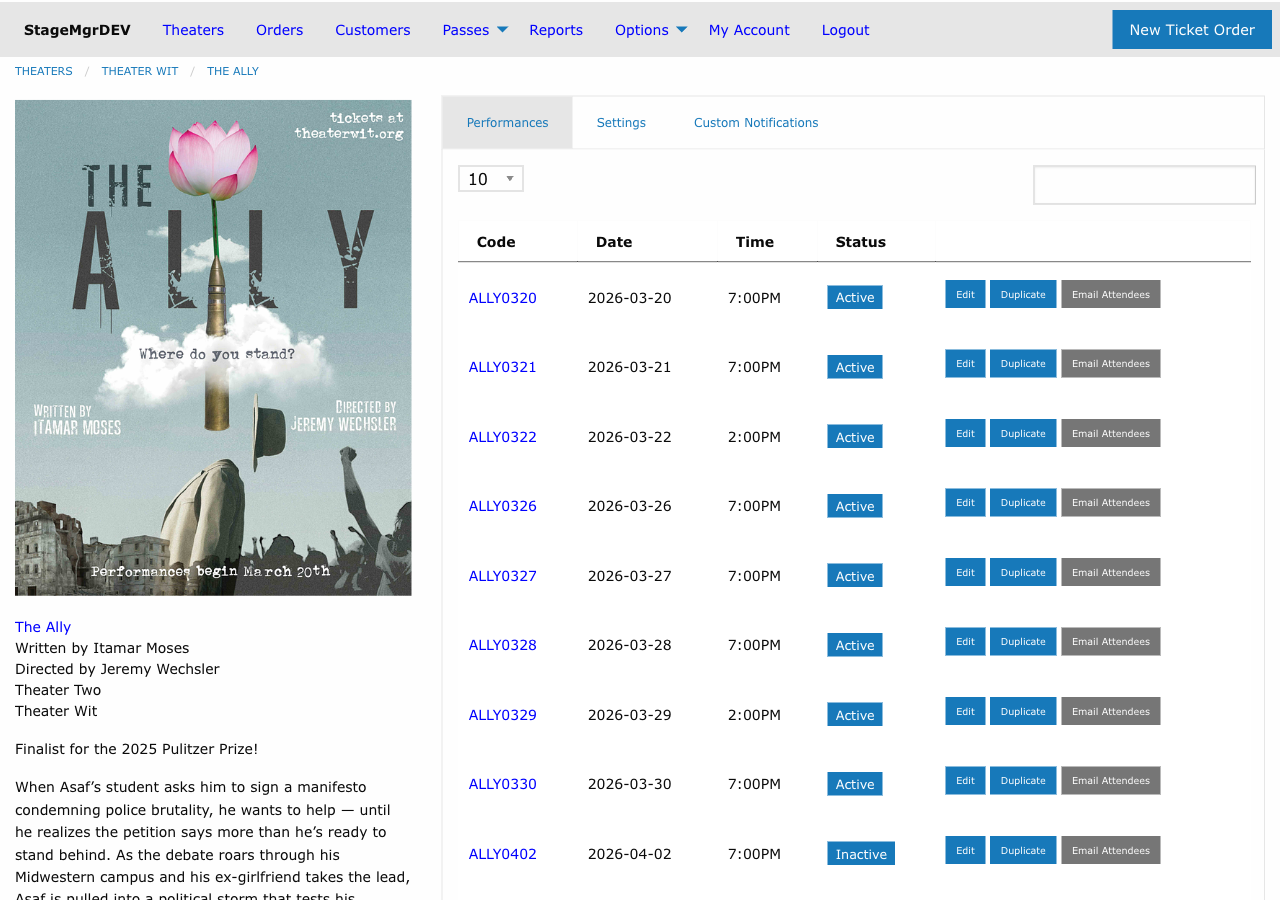Toggle Active status for ALLY0328

point(855,645)
